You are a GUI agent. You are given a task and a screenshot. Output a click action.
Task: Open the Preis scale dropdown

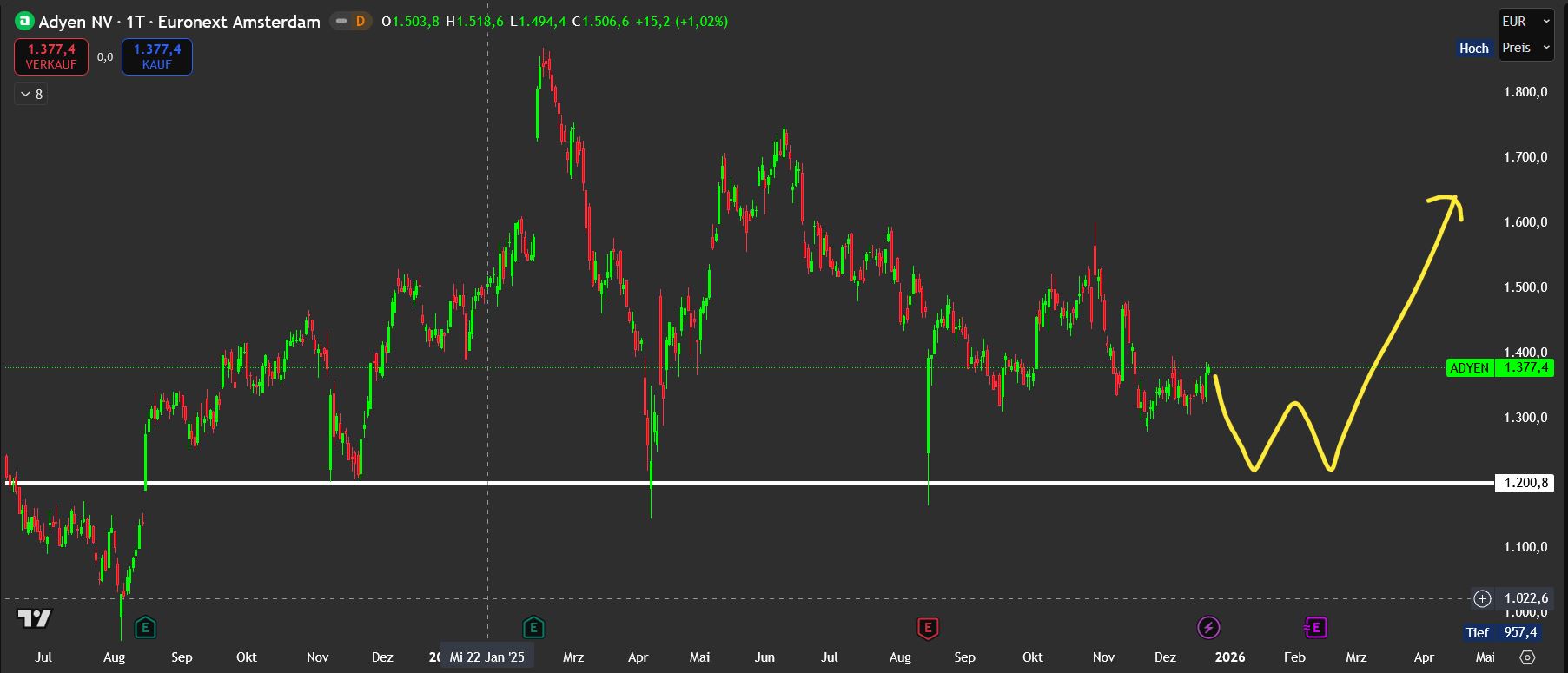[x=1525, y=48]
